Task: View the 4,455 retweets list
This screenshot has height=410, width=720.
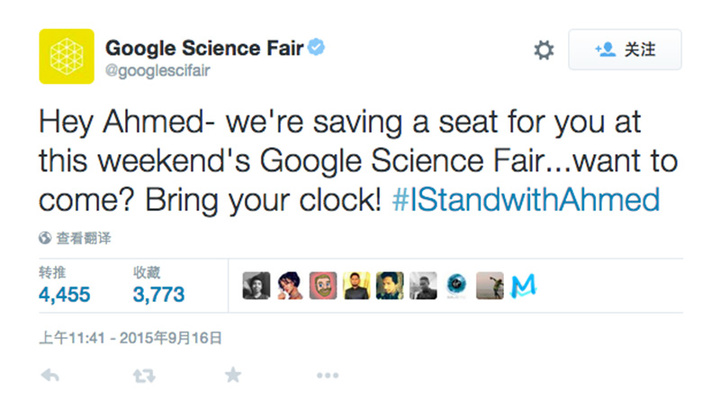Action: tap(64, 294)
